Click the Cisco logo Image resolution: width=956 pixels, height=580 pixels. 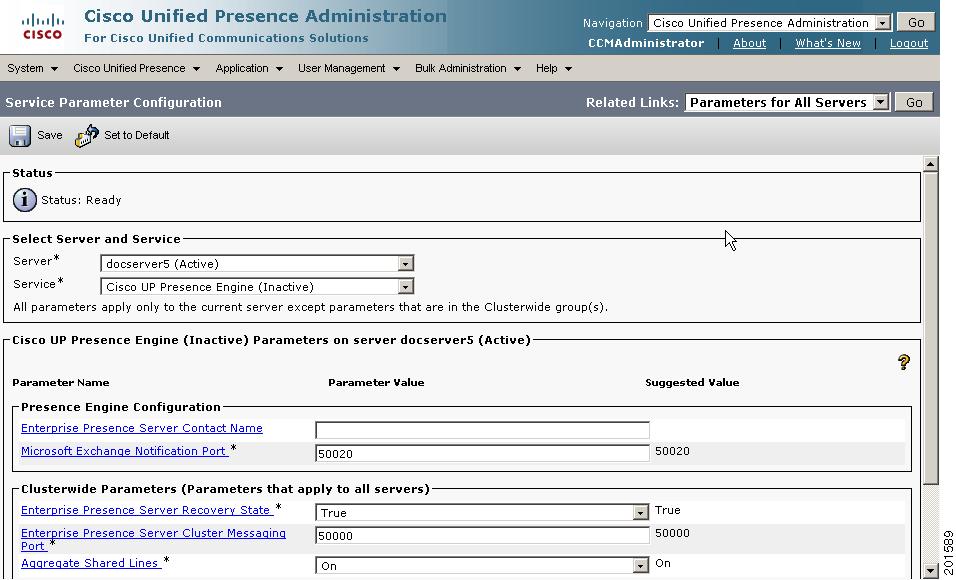(x=42, y=26)
